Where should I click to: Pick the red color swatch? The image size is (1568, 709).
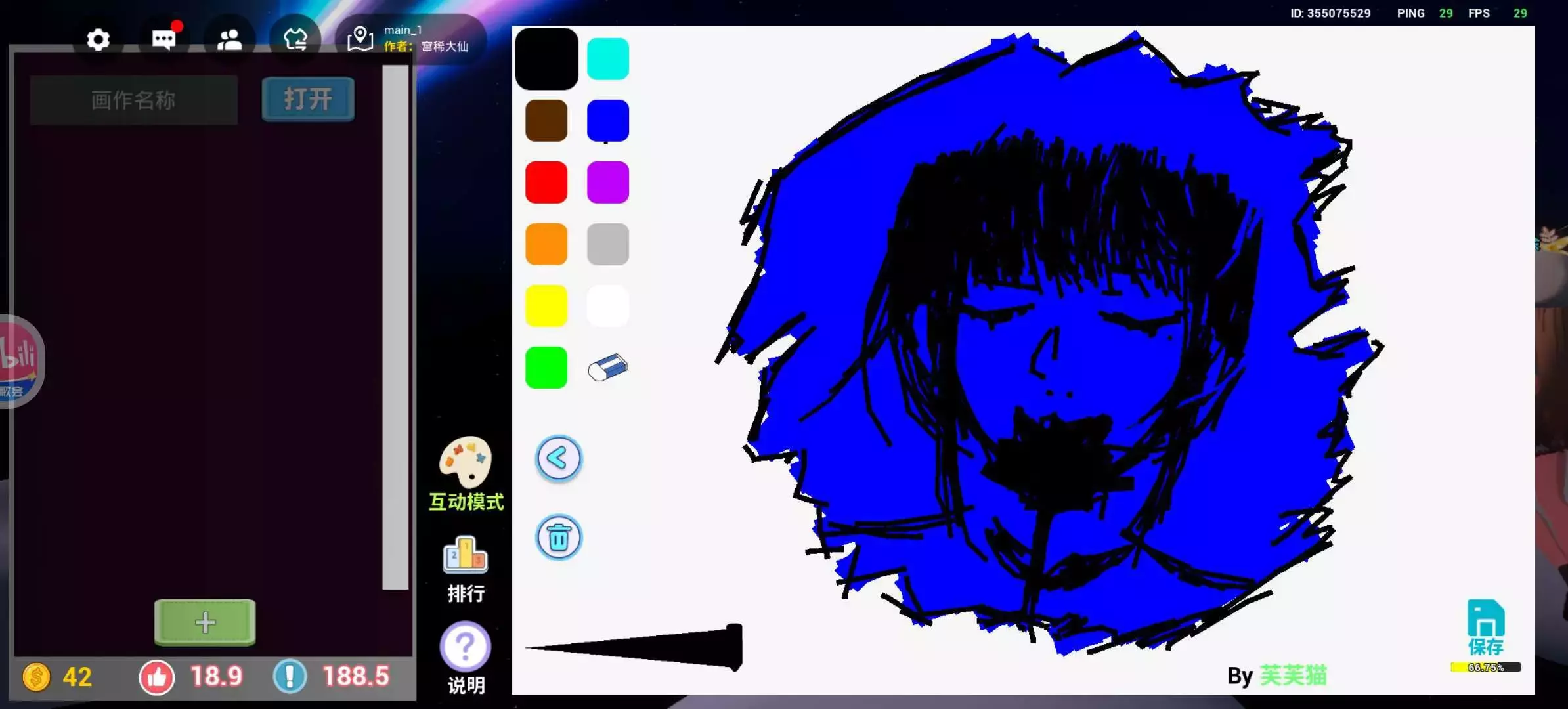pyautogui.click(x=546, y=183)
